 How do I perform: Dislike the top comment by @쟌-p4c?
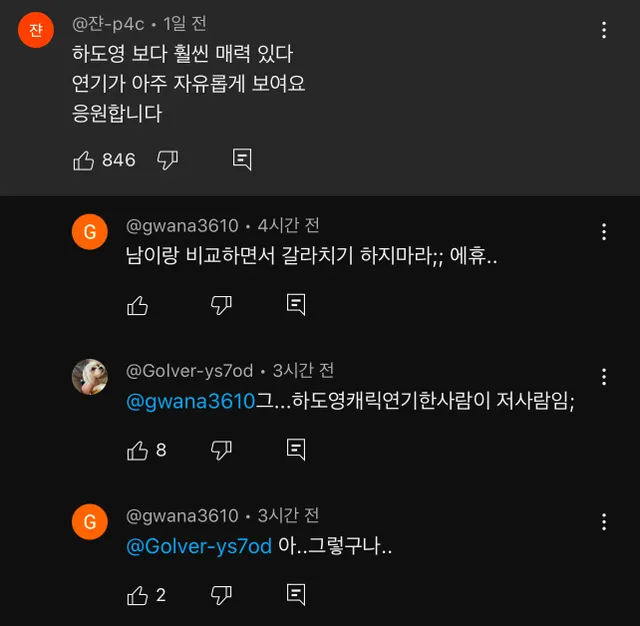click(168, 160)
